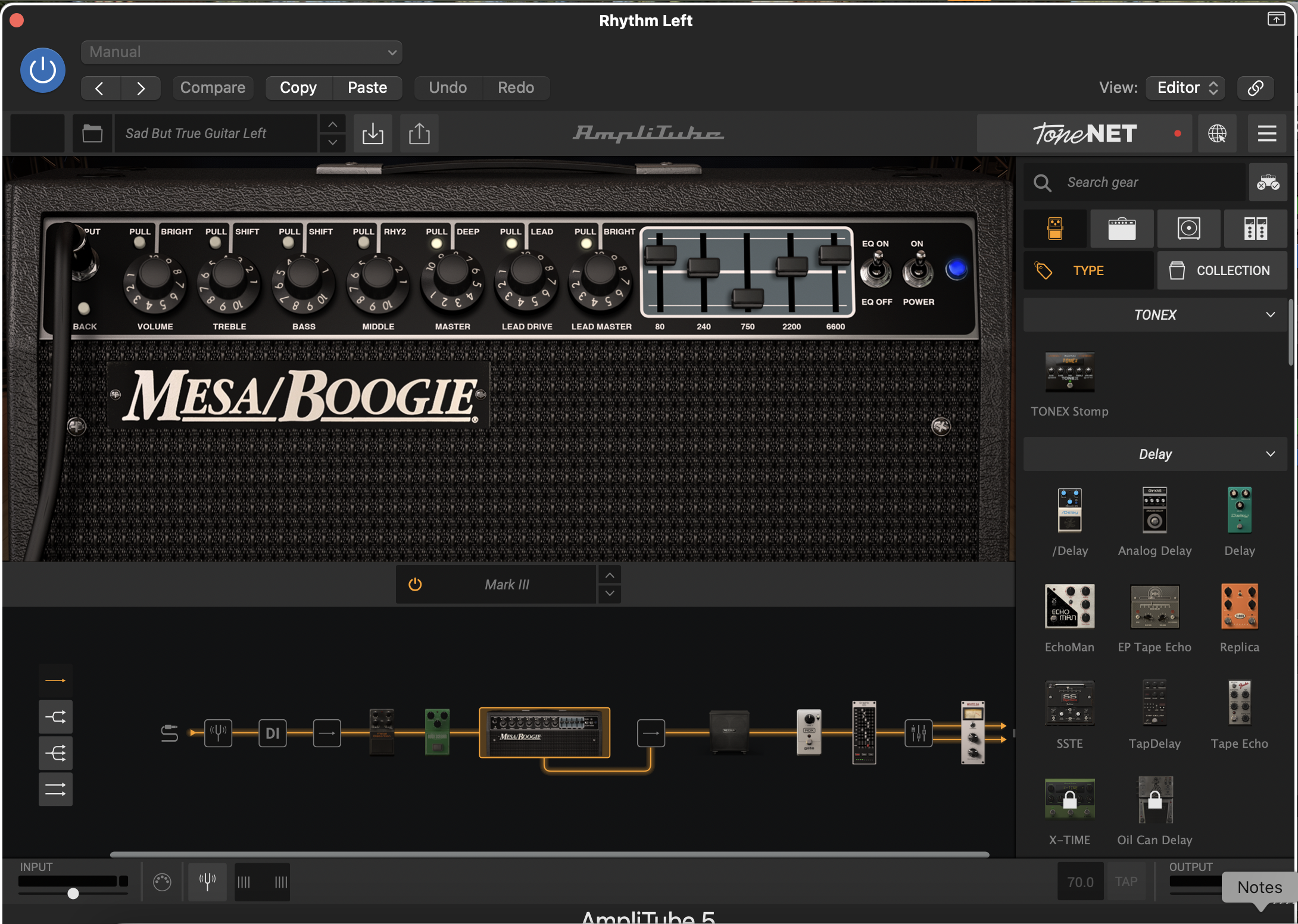The width and height of the screenshot is (1298, 924).
Task: Select the EP Tape Echo unit
Action: 1155,606
